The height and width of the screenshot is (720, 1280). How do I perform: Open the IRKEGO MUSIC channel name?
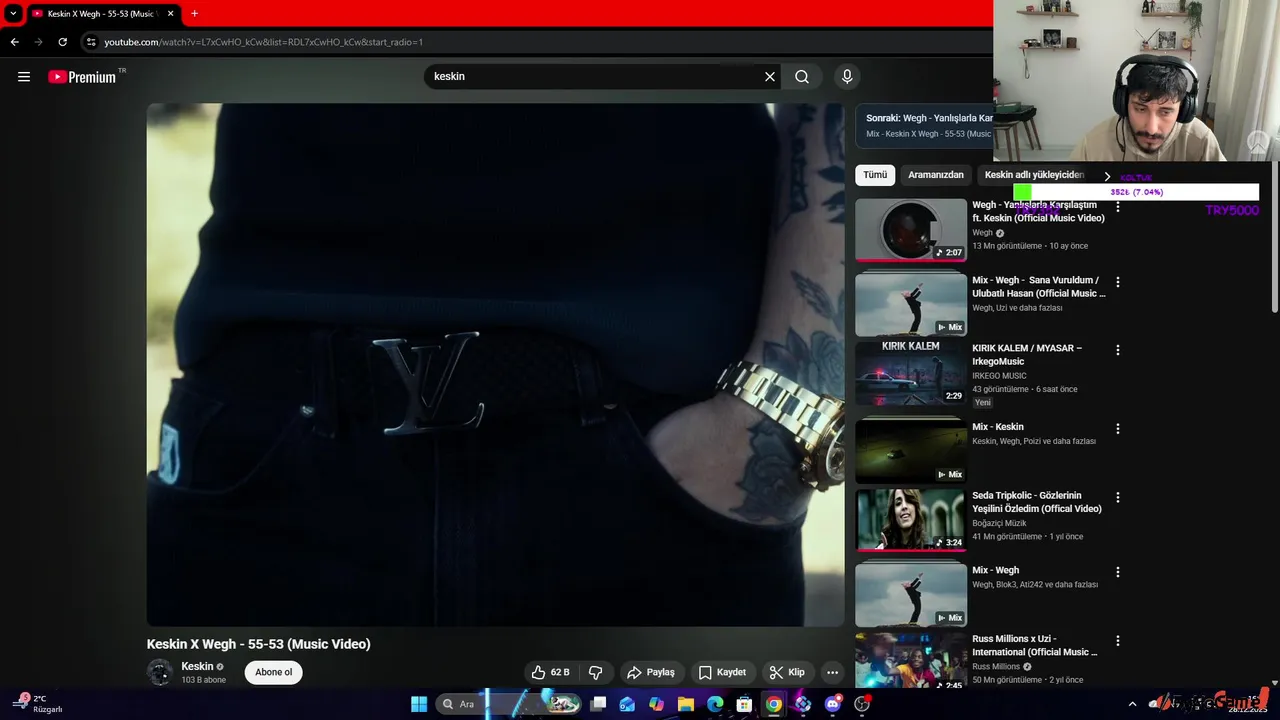pos(999,376)
